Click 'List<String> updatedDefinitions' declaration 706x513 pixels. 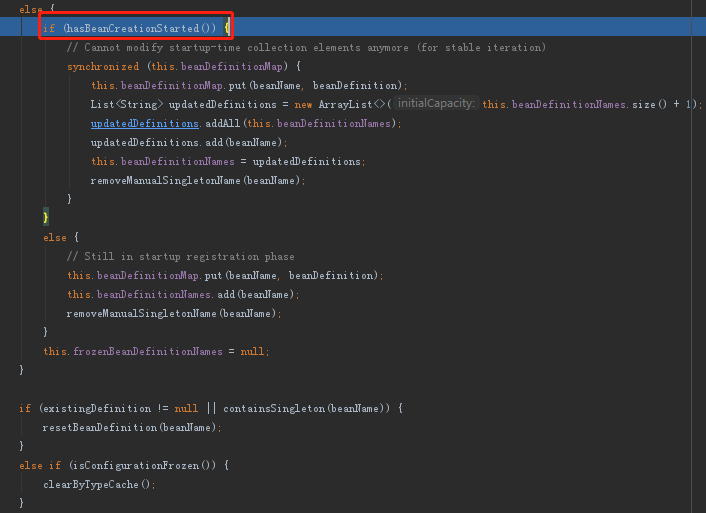pyautogui.click(x=183, y=104)
